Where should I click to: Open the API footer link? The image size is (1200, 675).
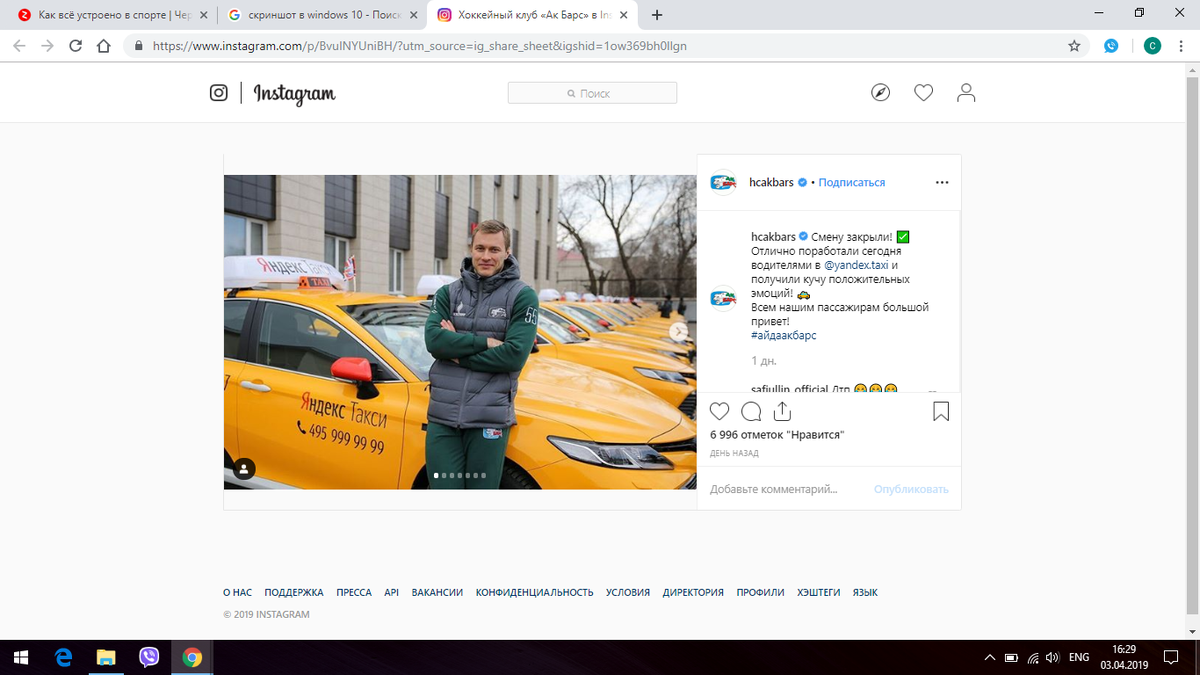[391, 592]
